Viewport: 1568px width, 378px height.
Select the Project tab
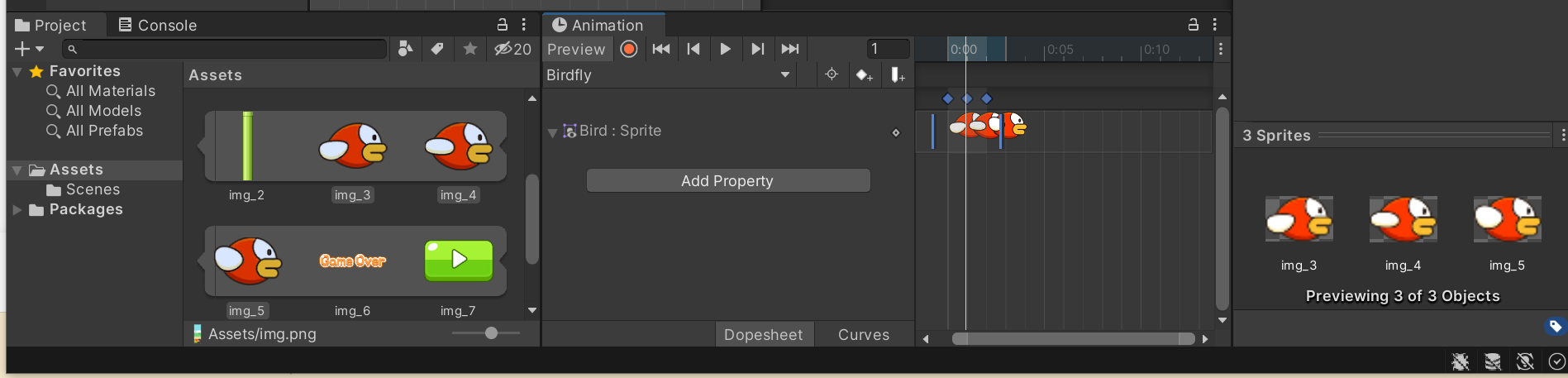point(51,25)
